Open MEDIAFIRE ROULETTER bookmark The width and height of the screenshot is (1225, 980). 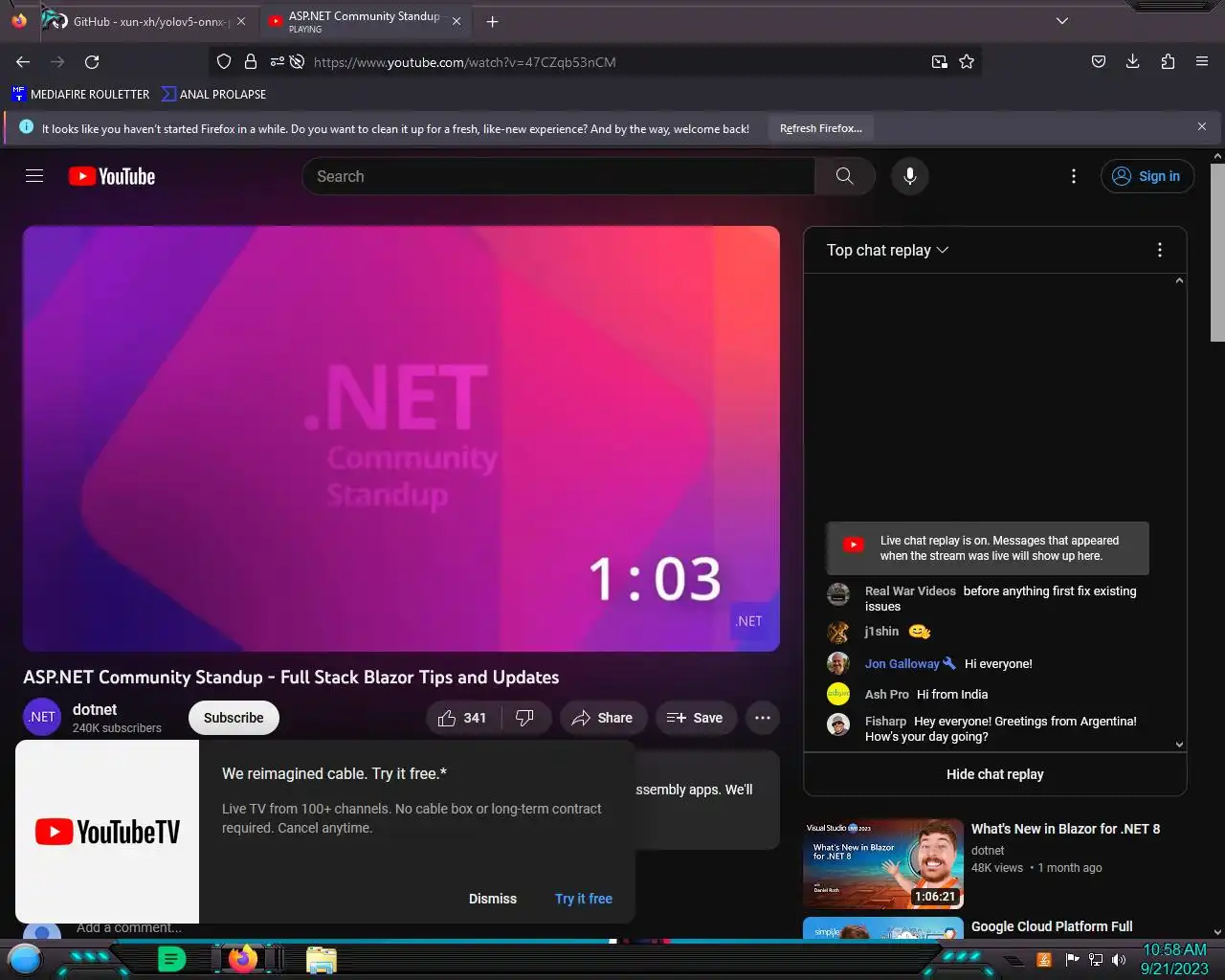click(80, 94)
